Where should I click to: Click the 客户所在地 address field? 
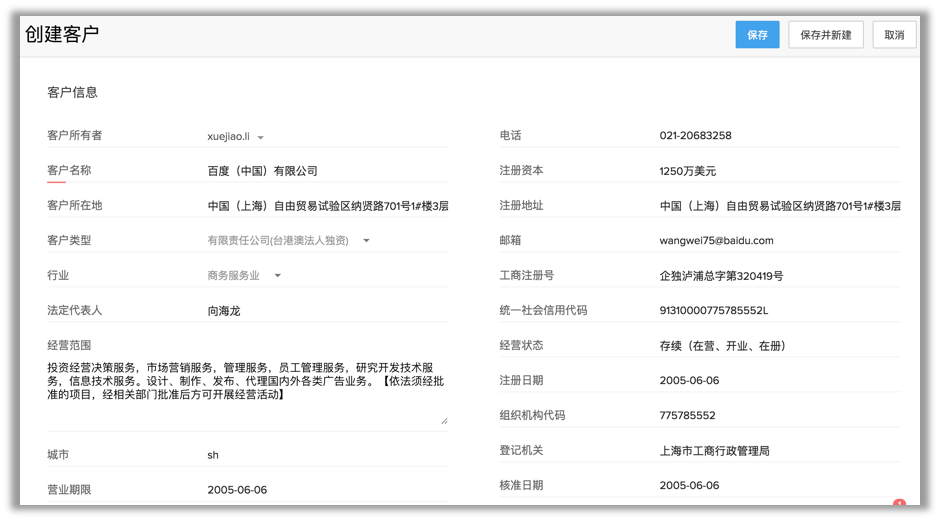(327, 206)
